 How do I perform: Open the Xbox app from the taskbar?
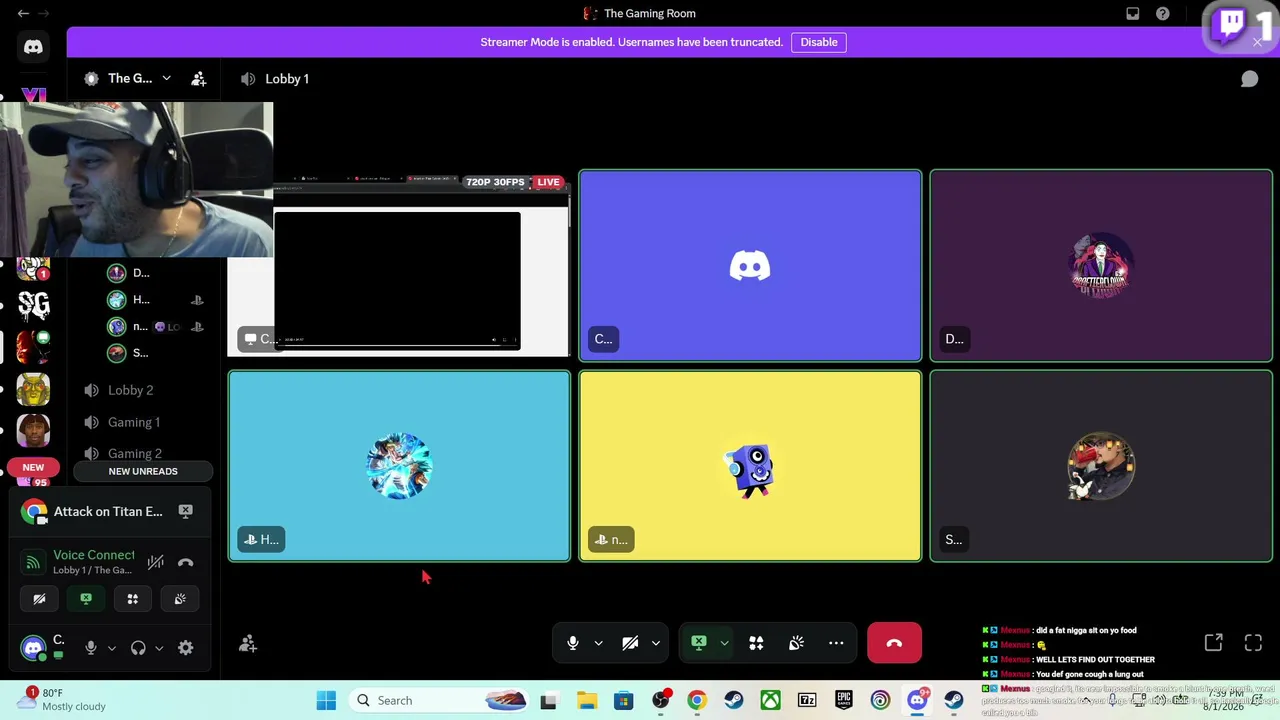770,701
